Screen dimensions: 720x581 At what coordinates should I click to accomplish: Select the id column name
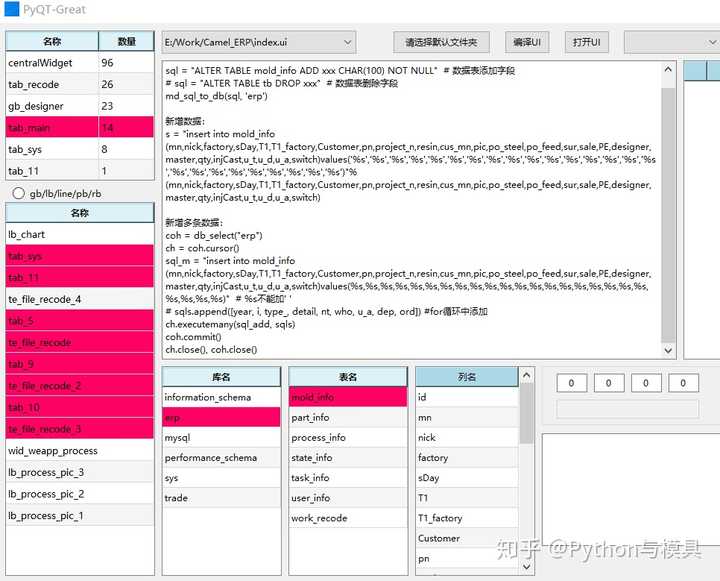coord(467,397)
